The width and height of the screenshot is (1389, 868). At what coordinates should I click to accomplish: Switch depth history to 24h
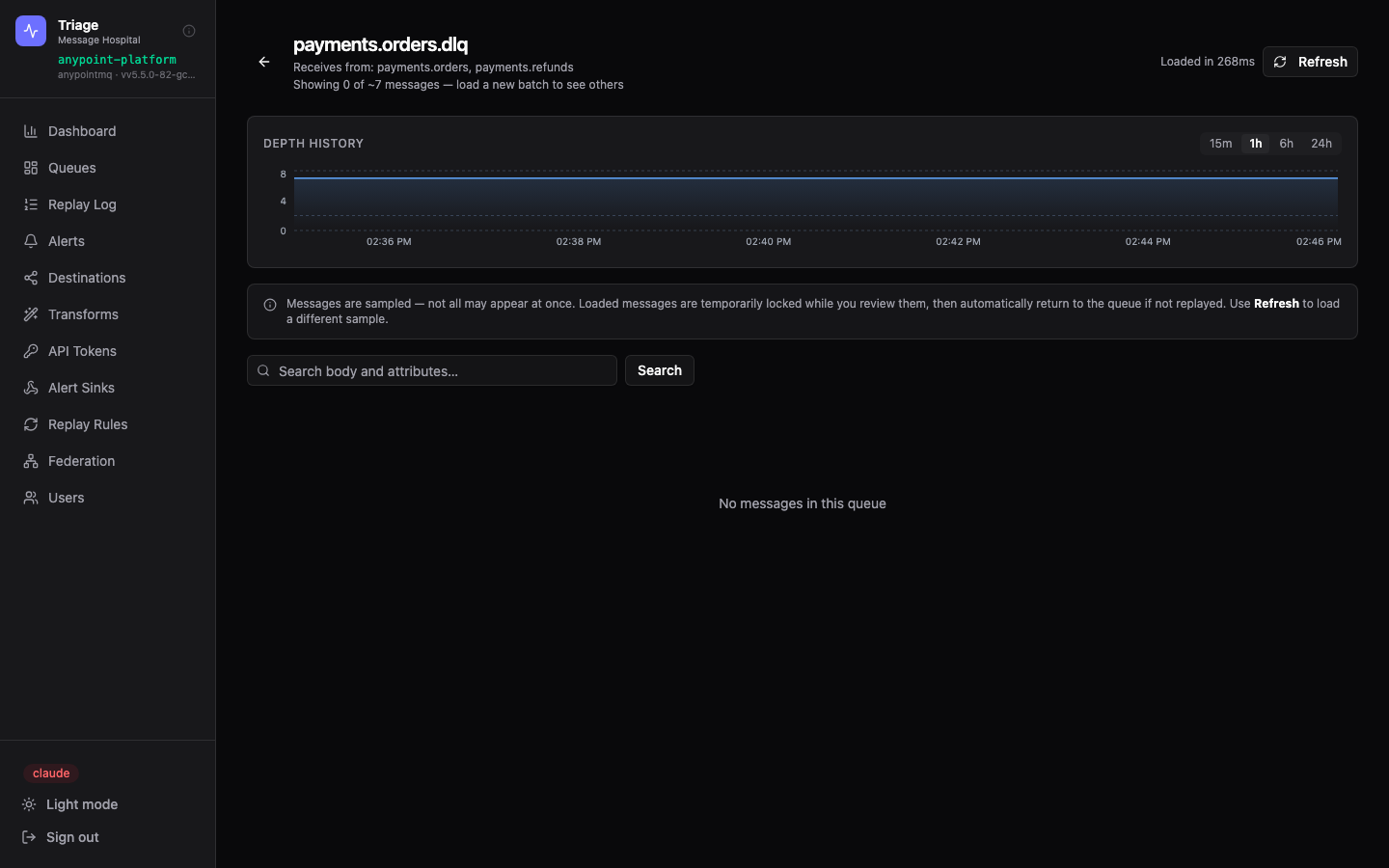[x=1321, y=144]
